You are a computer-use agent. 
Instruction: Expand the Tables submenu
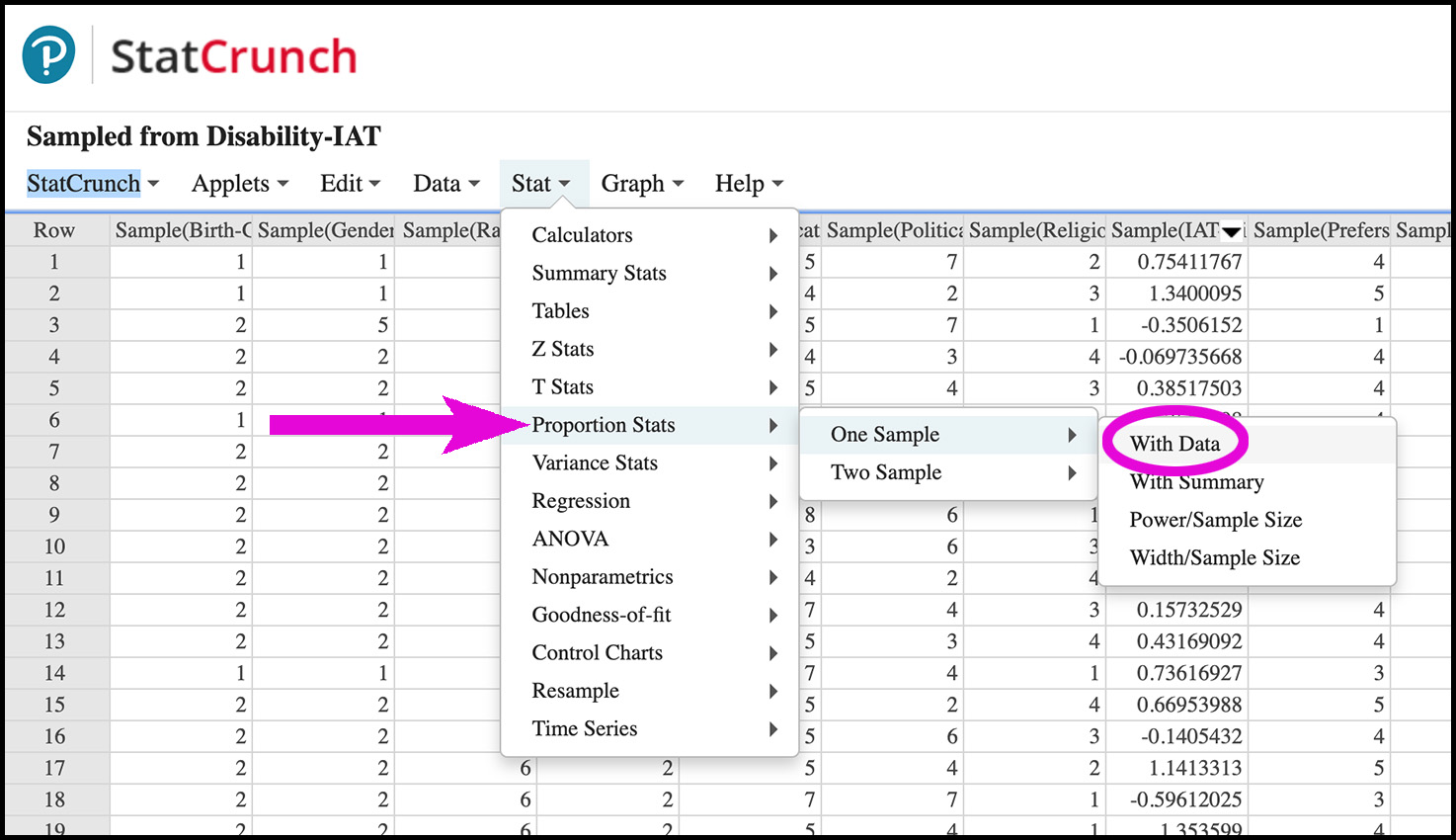click(x=650, y=311)
